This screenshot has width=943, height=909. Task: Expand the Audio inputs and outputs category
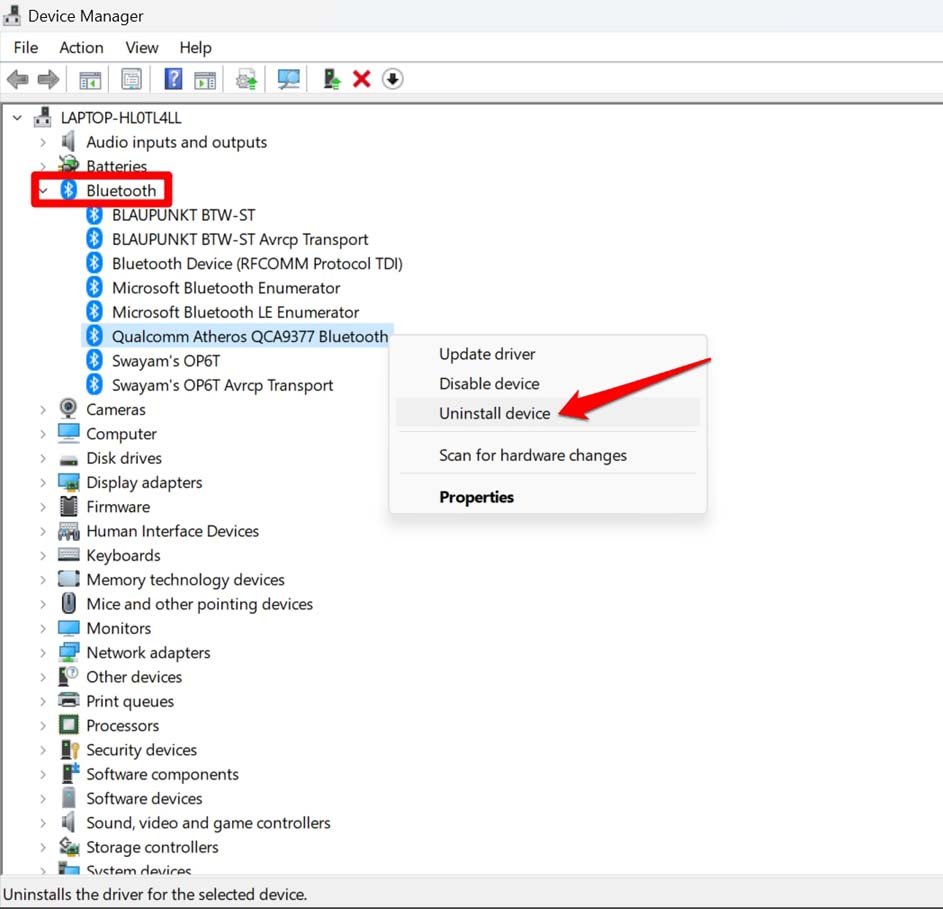click(43, 143)
